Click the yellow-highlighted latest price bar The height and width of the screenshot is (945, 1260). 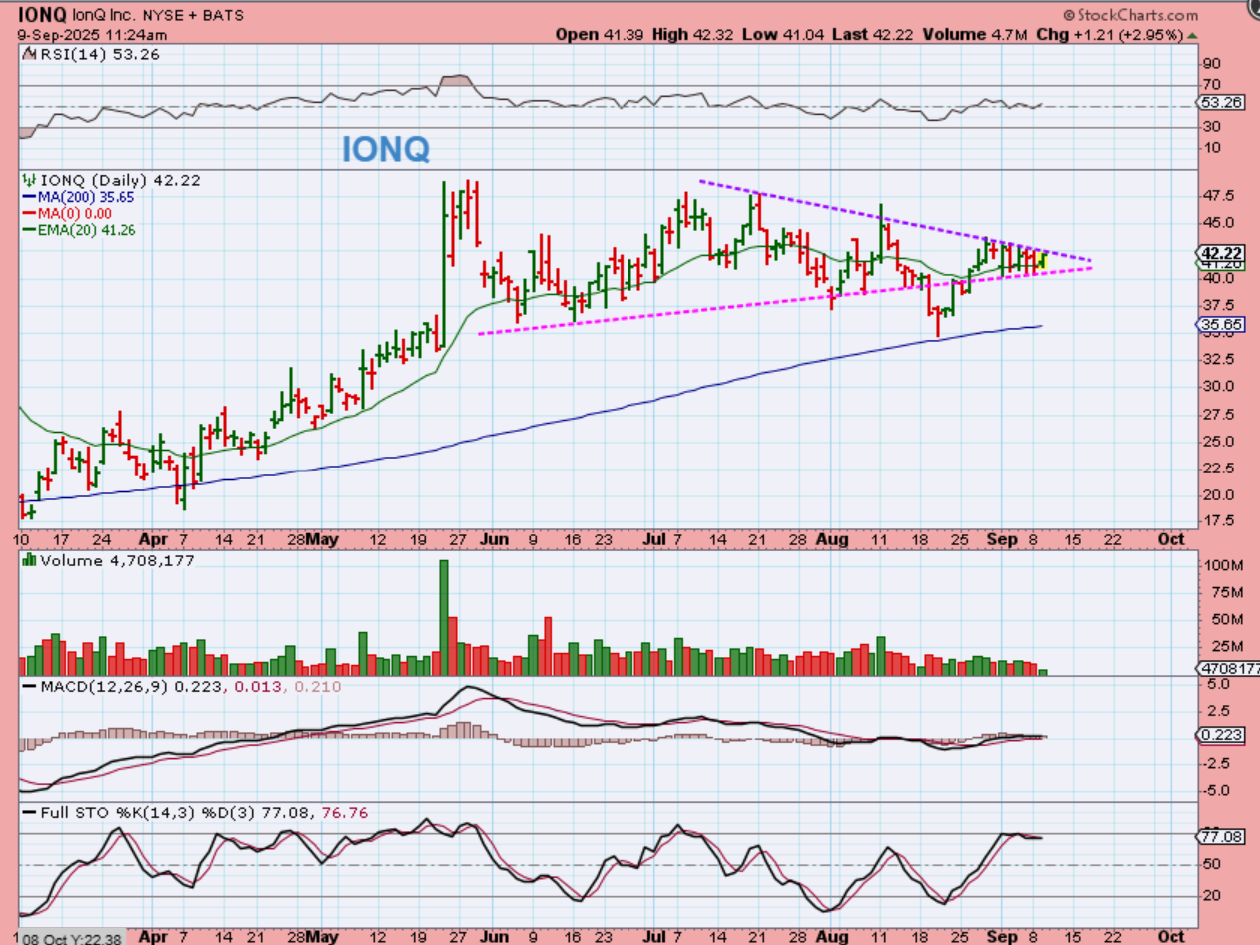(x=1042, y=259)
